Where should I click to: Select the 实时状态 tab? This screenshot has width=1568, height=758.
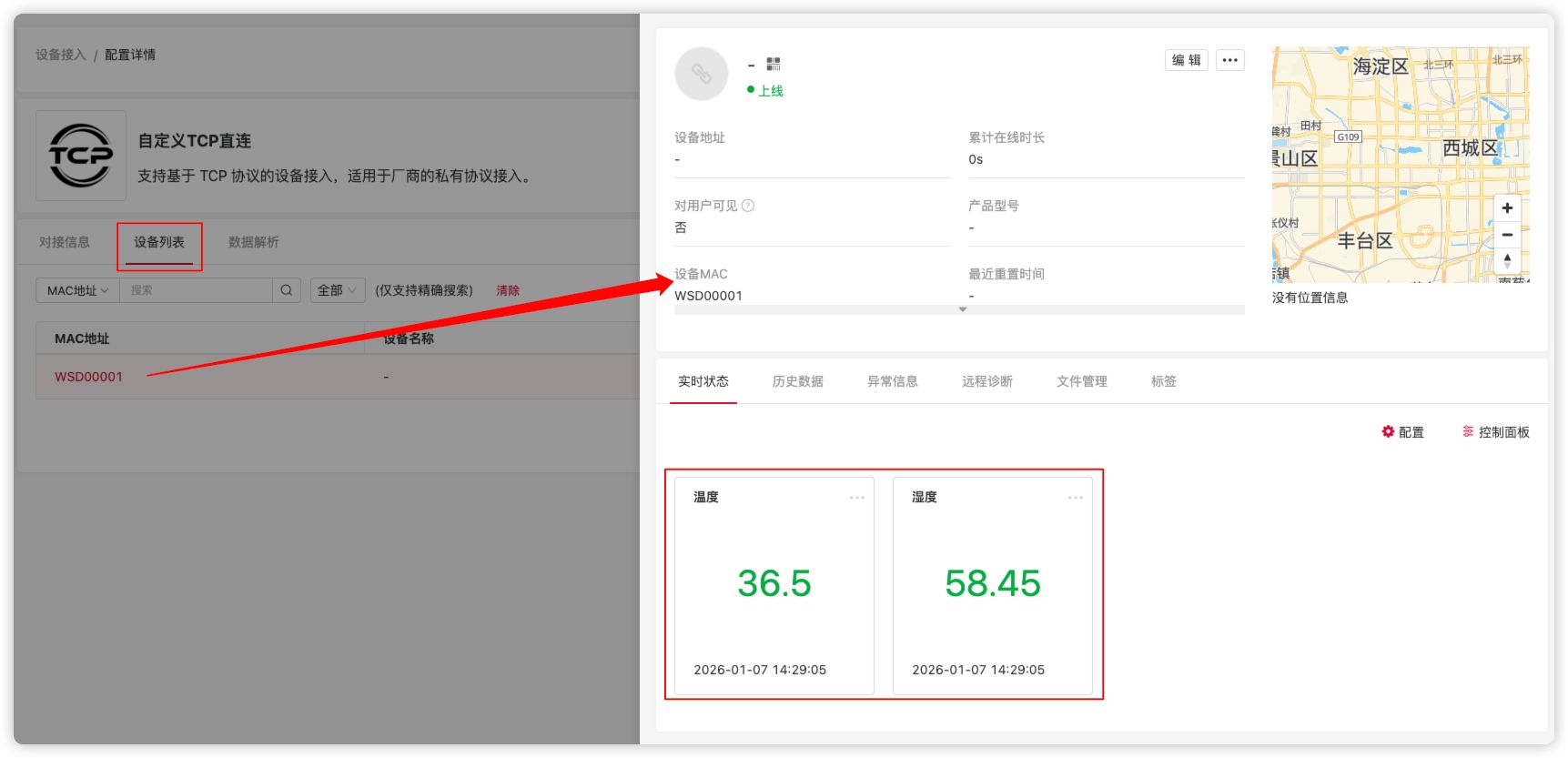tap(703, 381)
